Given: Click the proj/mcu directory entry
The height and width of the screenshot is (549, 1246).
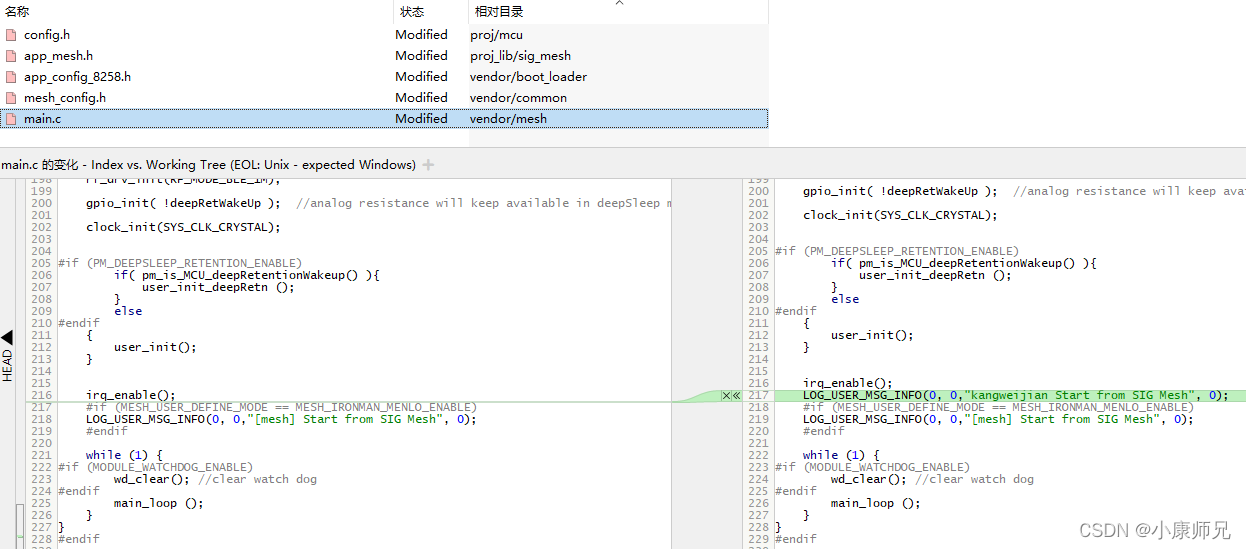Looking at the screenshot, I should pos(496,35).
